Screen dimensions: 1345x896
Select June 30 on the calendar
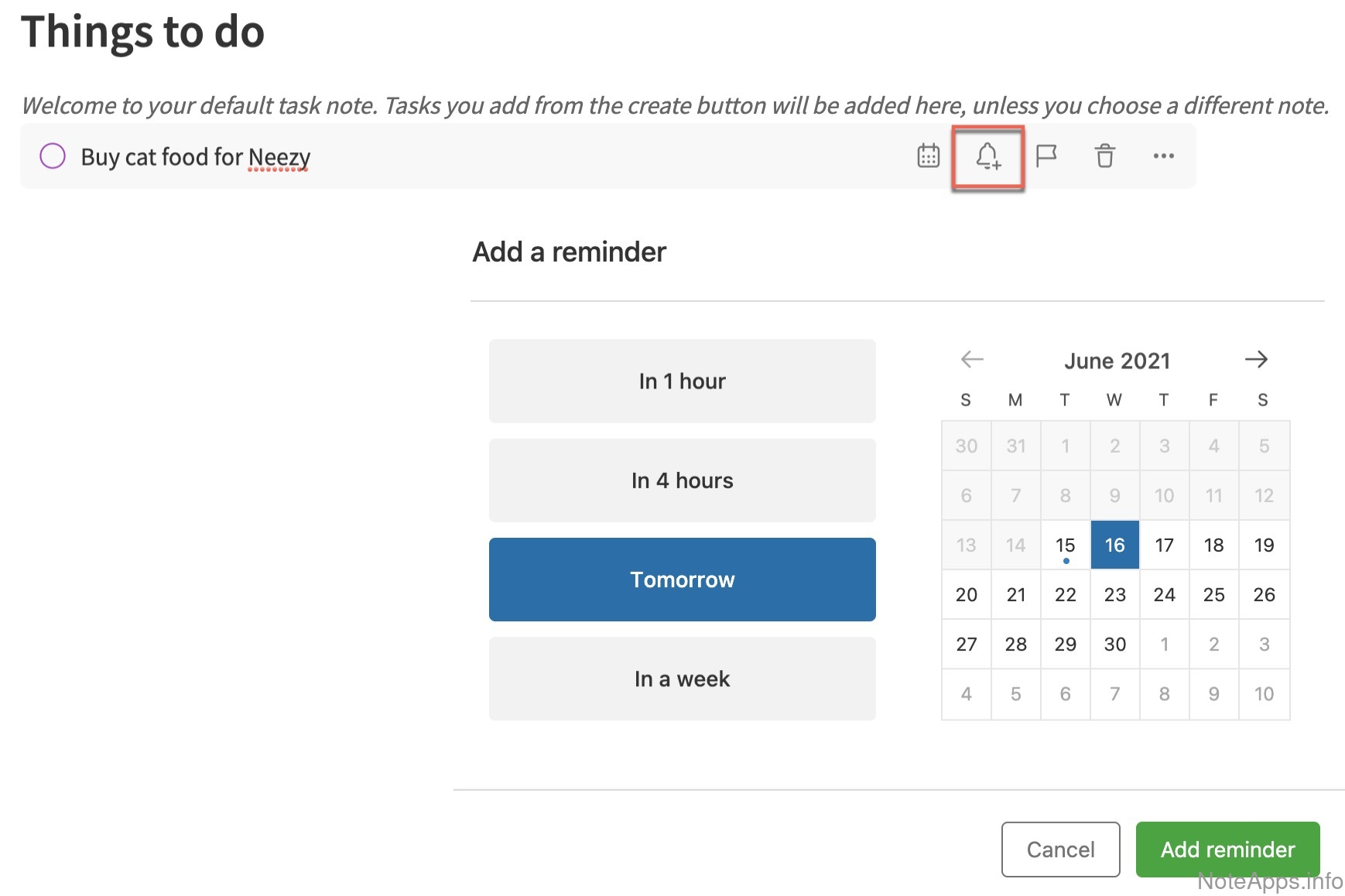tap(1114, 645)
